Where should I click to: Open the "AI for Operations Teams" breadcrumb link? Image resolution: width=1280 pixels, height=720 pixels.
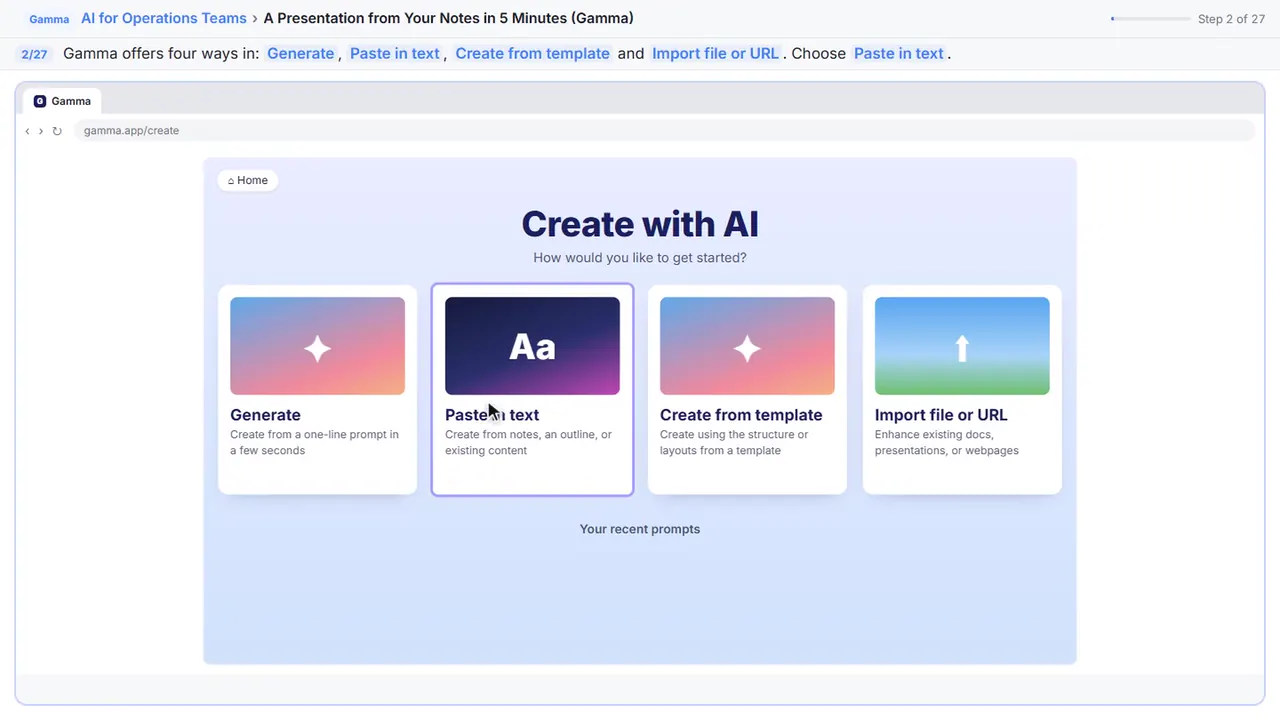(x=164, y=18)
